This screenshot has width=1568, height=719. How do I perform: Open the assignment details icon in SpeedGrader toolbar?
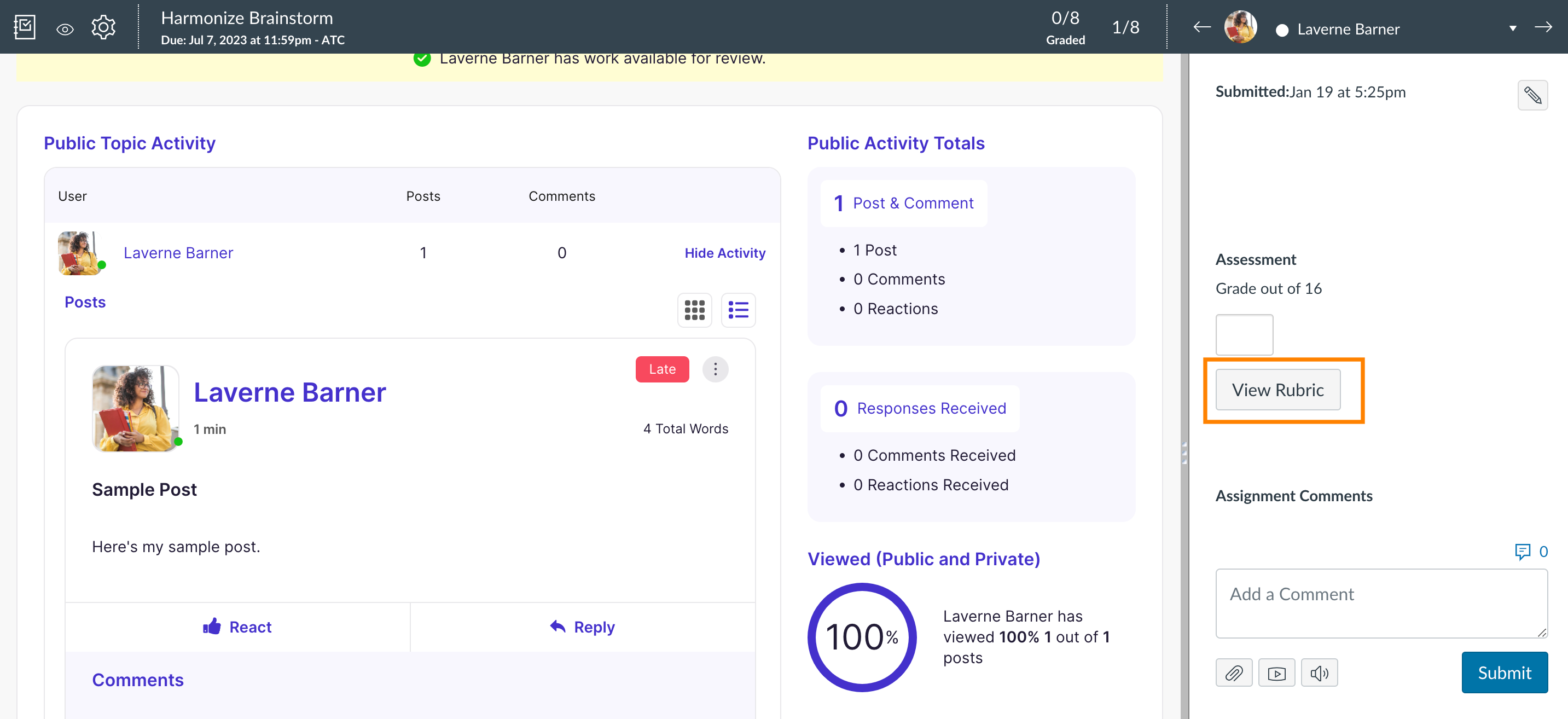point(25,27)
